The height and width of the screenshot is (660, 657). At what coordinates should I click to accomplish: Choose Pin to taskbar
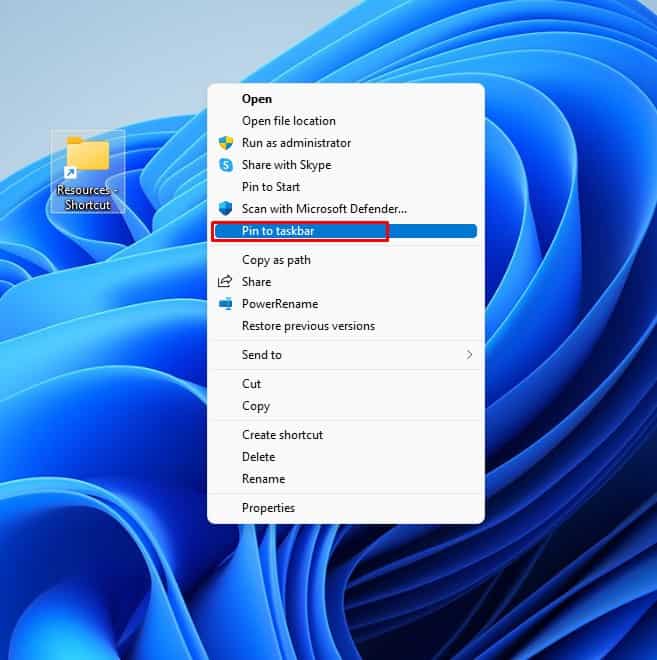346,231
